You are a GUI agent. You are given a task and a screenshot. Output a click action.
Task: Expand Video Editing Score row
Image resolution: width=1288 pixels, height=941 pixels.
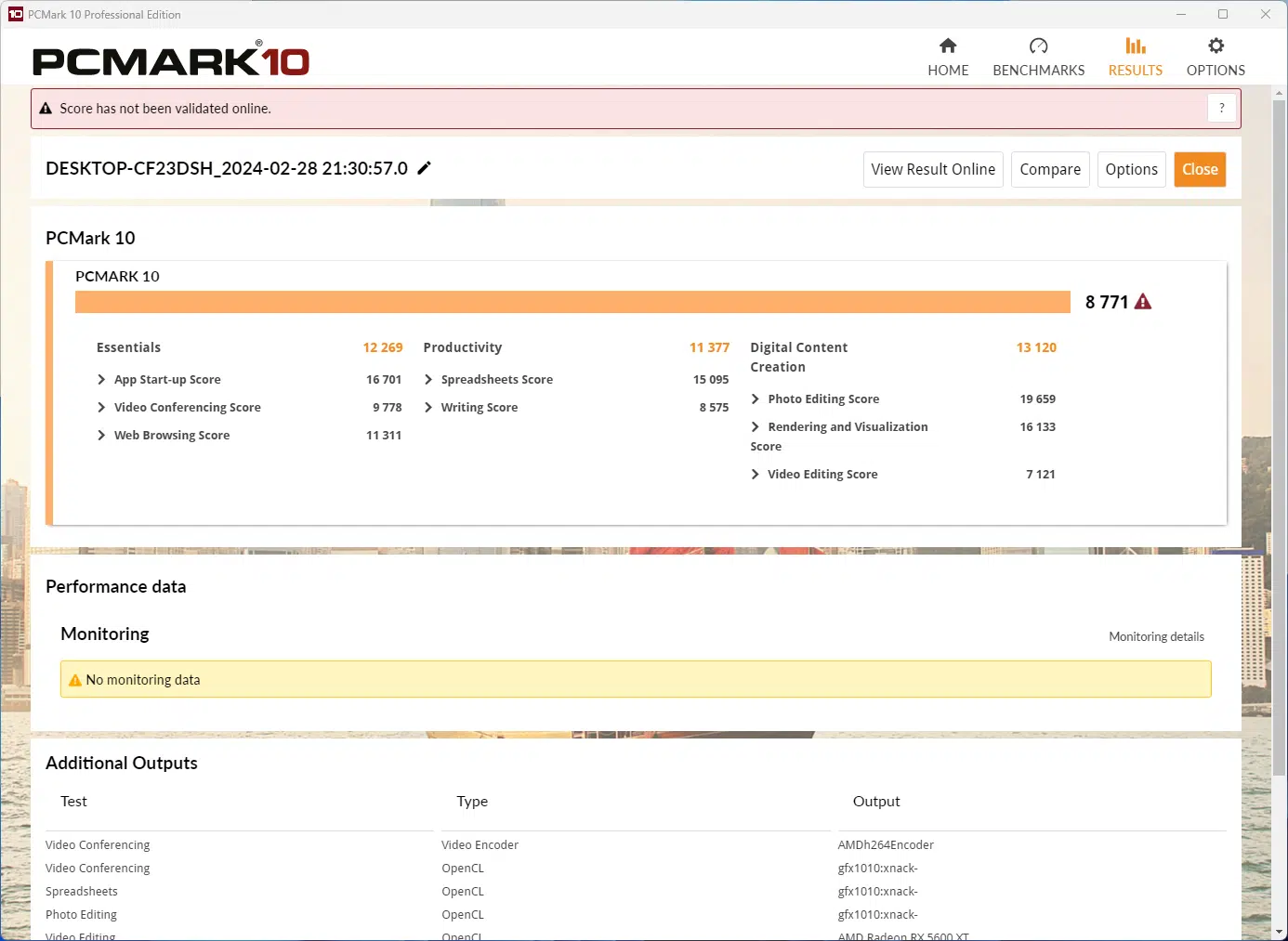point(756,475)
